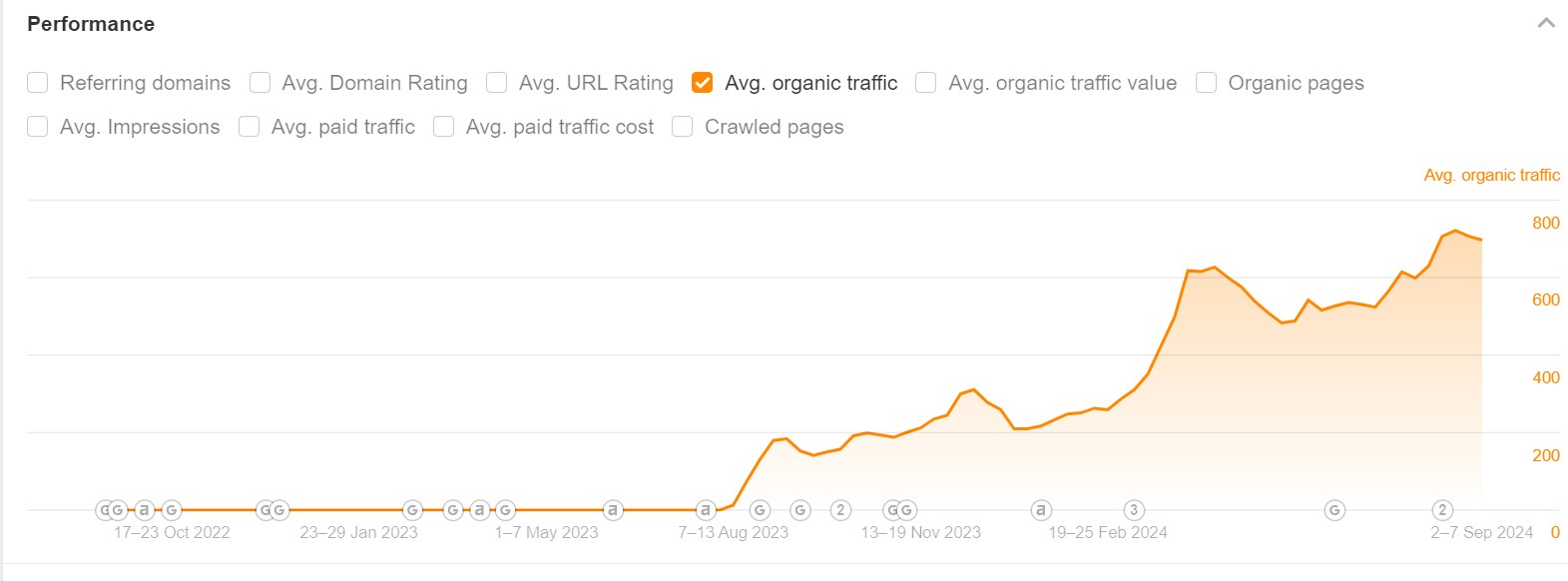
Task: Uncheck the Avg. organic traffic checkbox
Action: (x=703, y=83)
